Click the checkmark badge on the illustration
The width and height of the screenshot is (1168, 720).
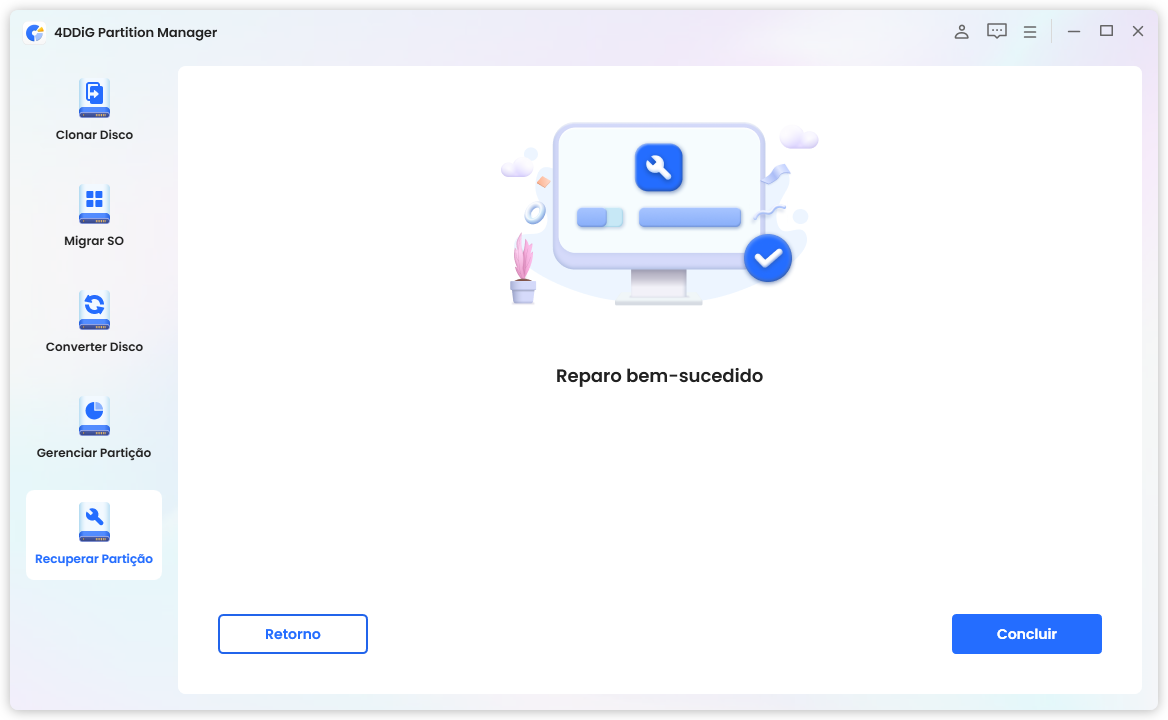[768, 258]
